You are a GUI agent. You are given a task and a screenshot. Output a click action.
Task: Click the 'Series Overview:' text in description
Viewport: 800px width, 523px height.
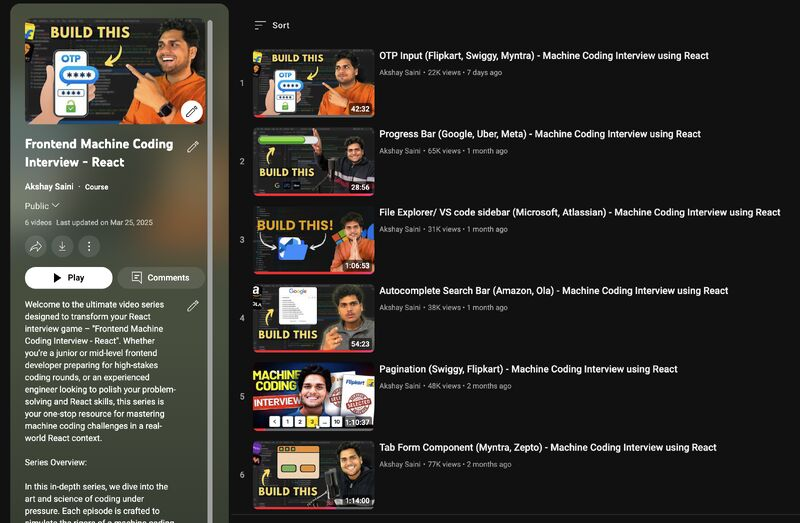56,462
